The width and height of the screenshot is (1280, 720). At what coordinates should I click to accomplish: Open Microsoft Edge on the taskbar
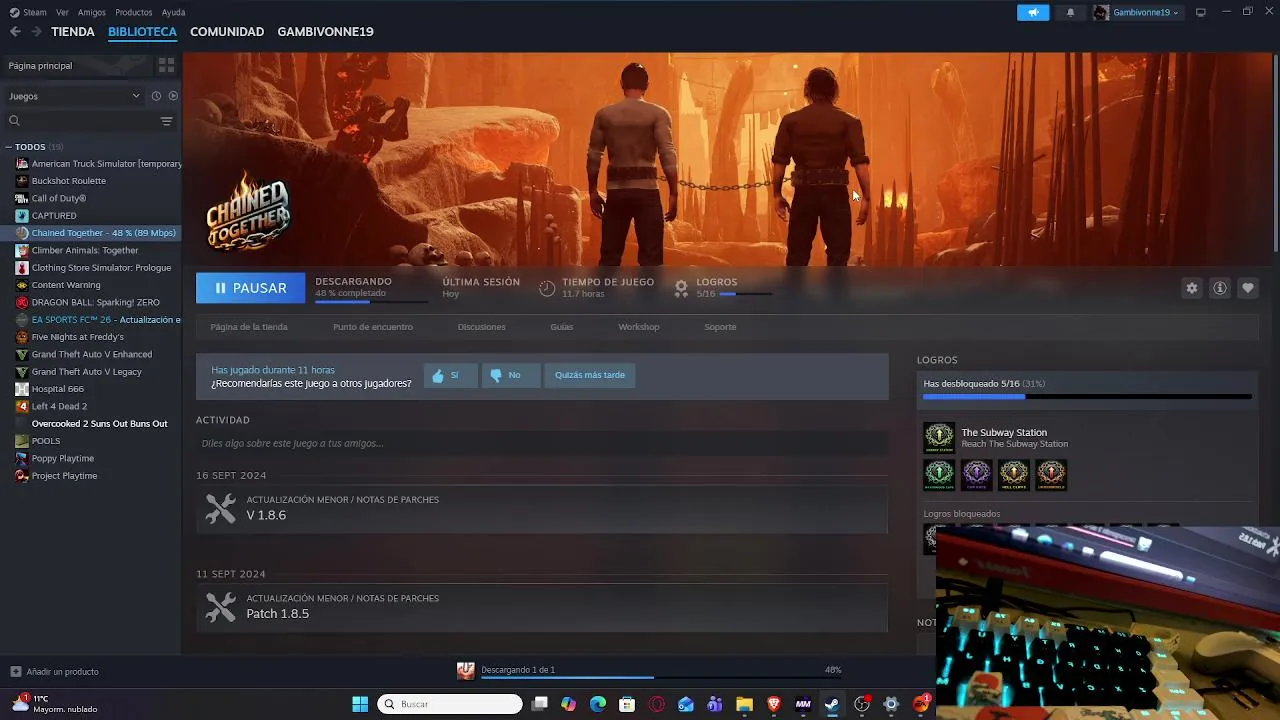click(x=598, y=704)
